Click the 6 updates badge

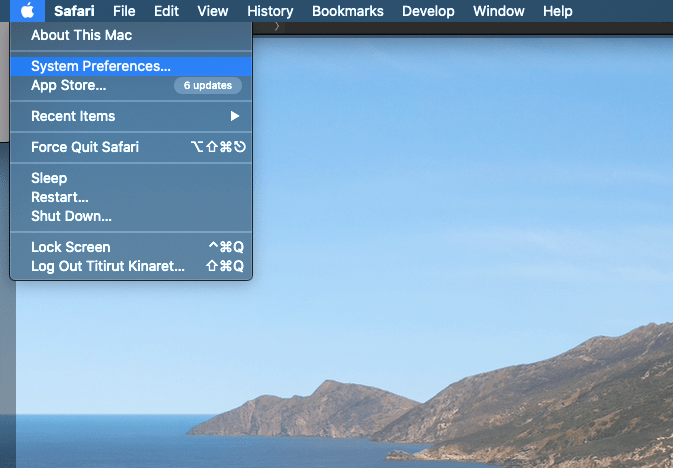pyautogui.click(x=207, y=86)
